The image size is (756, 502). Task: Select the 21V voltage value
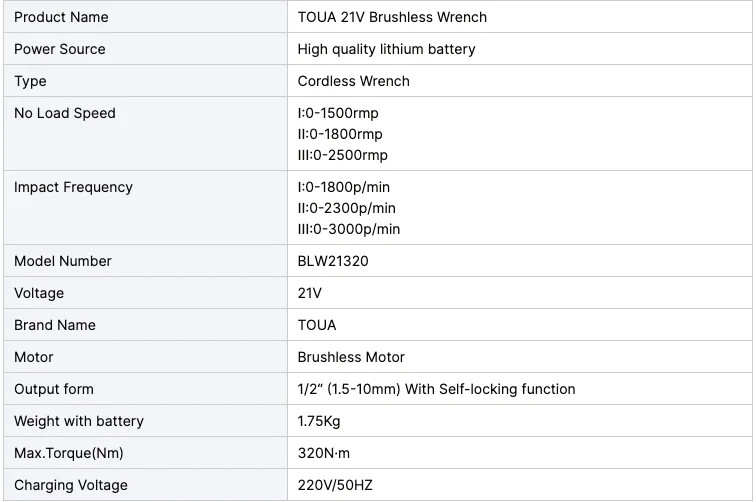point(310,293)
